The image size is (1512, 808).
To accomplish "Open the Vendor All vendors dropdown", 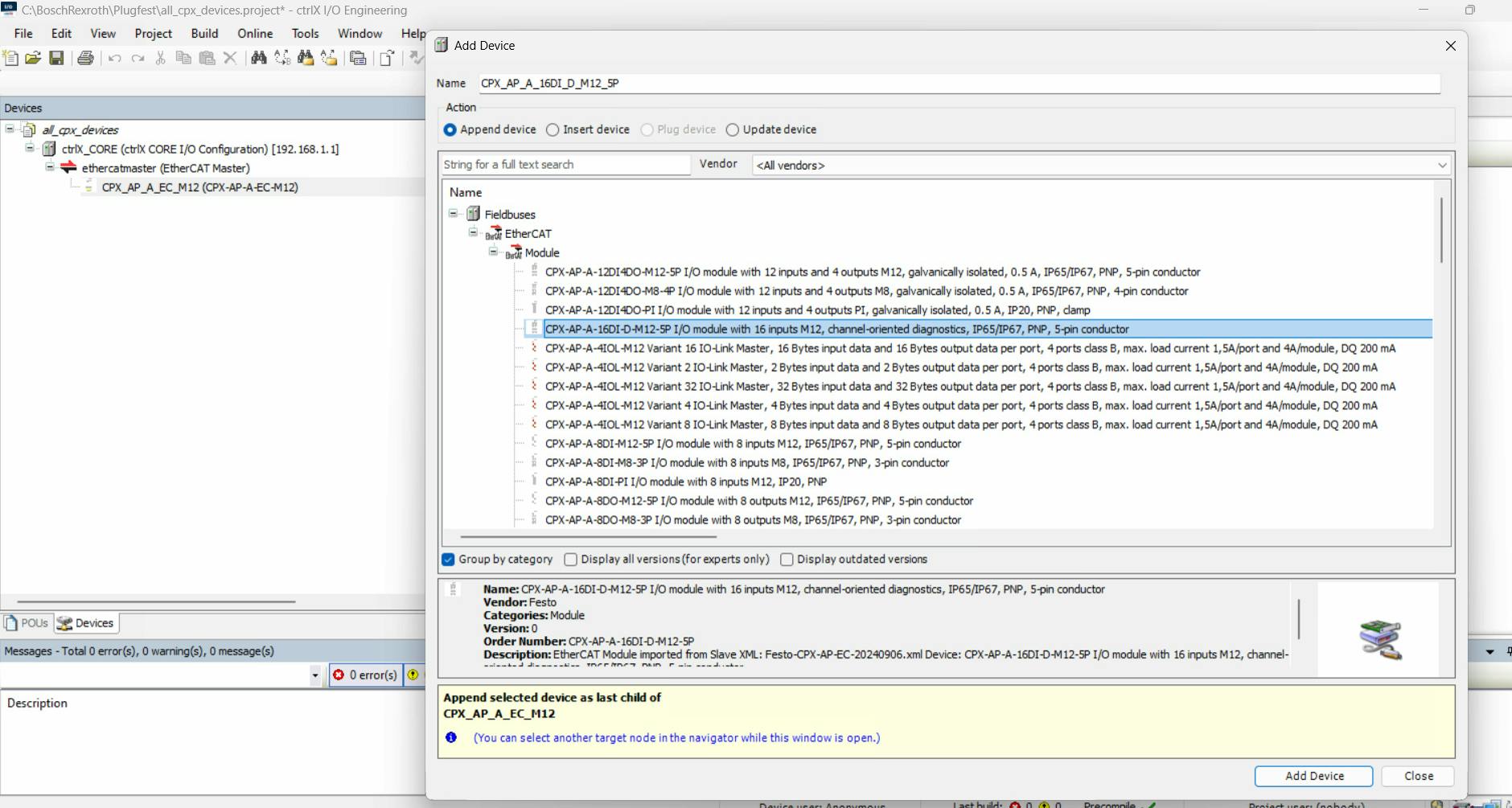I will pyautogui.click(x=1101, y=165).
